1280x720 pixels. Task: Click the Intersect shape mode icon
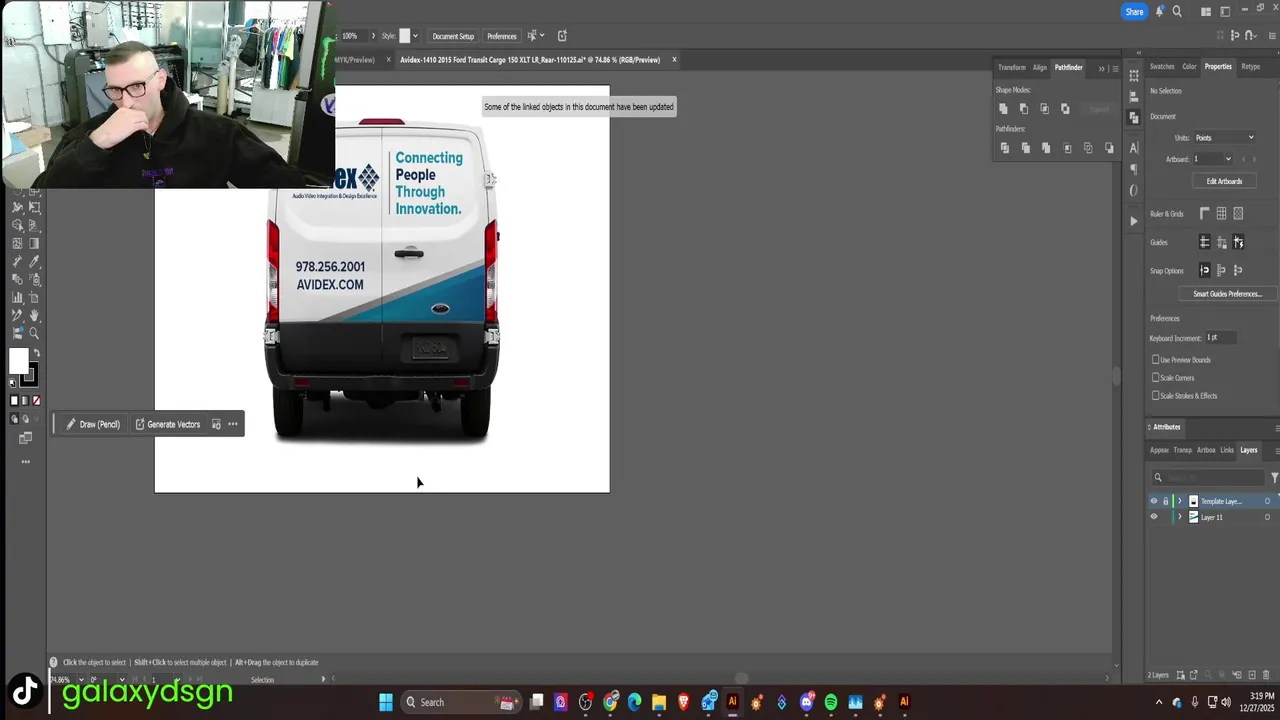1044,109
